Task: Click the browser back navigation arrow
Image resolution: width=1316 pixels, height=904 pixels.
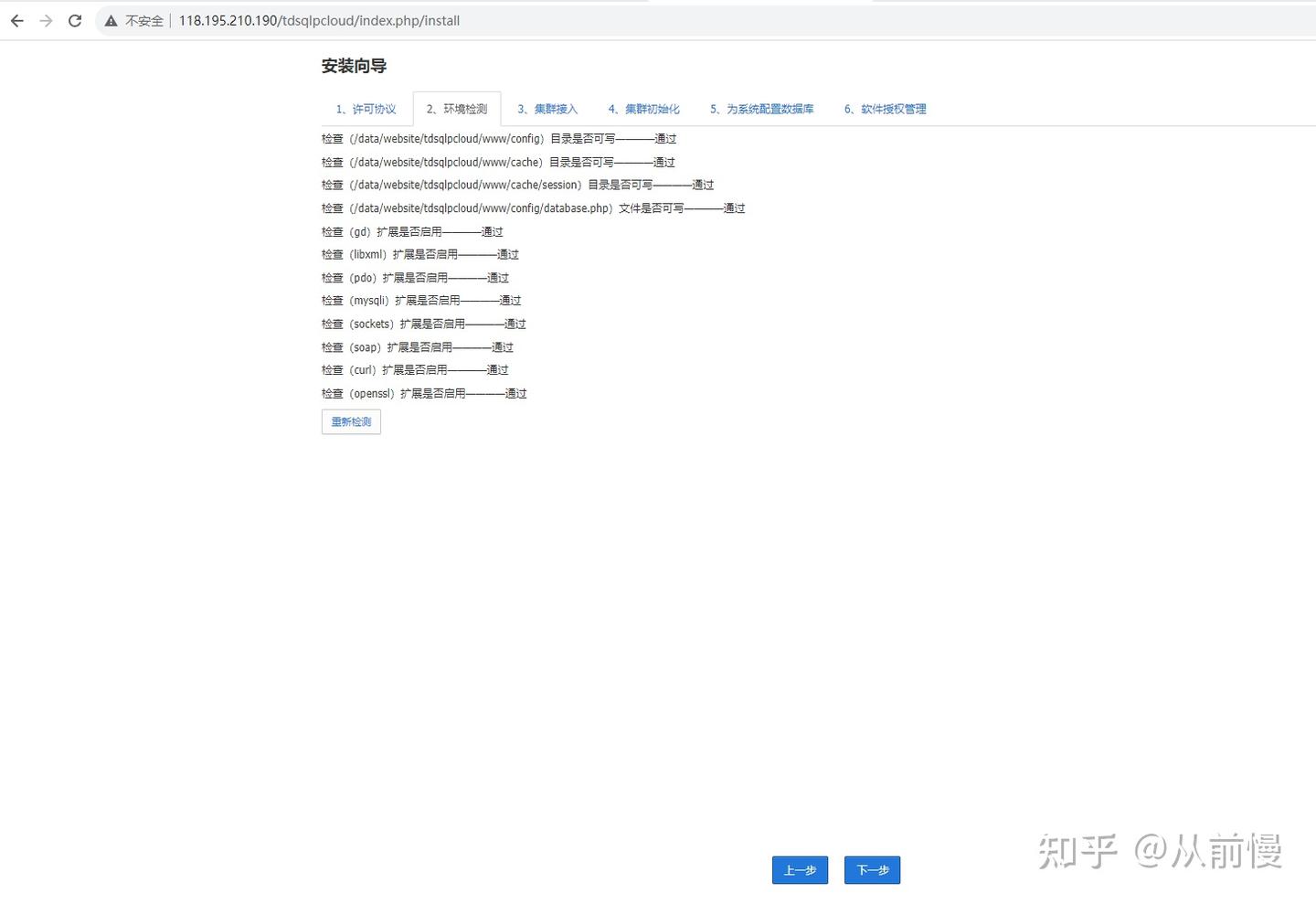Action: [x=16, y=20]
